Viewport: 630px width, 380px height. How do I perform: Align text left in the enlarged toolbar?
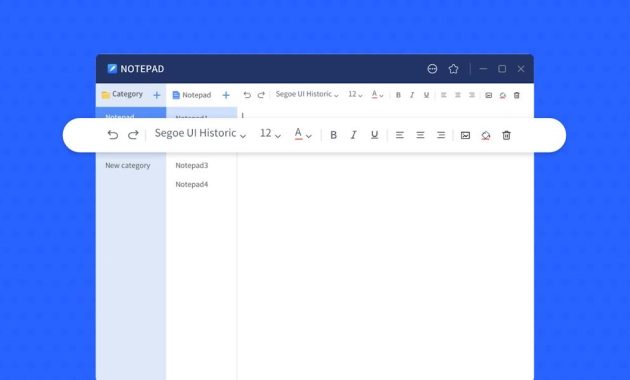click(399, 135)
